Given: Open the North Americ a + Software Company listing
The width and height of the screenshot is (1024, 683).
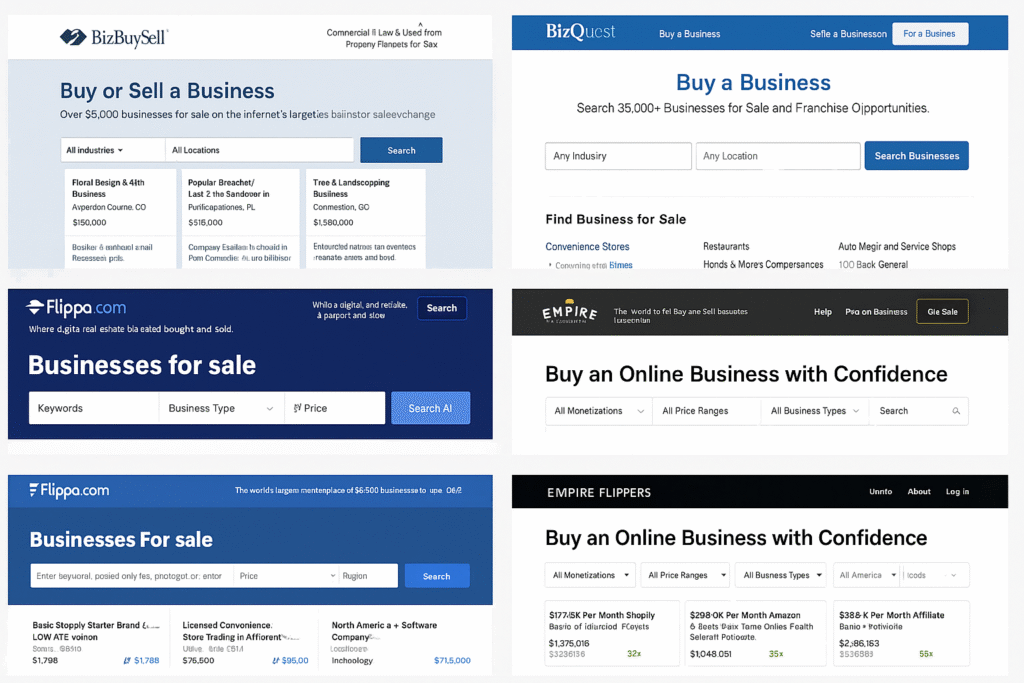Looking at the screenshot, I should (400, 643).
